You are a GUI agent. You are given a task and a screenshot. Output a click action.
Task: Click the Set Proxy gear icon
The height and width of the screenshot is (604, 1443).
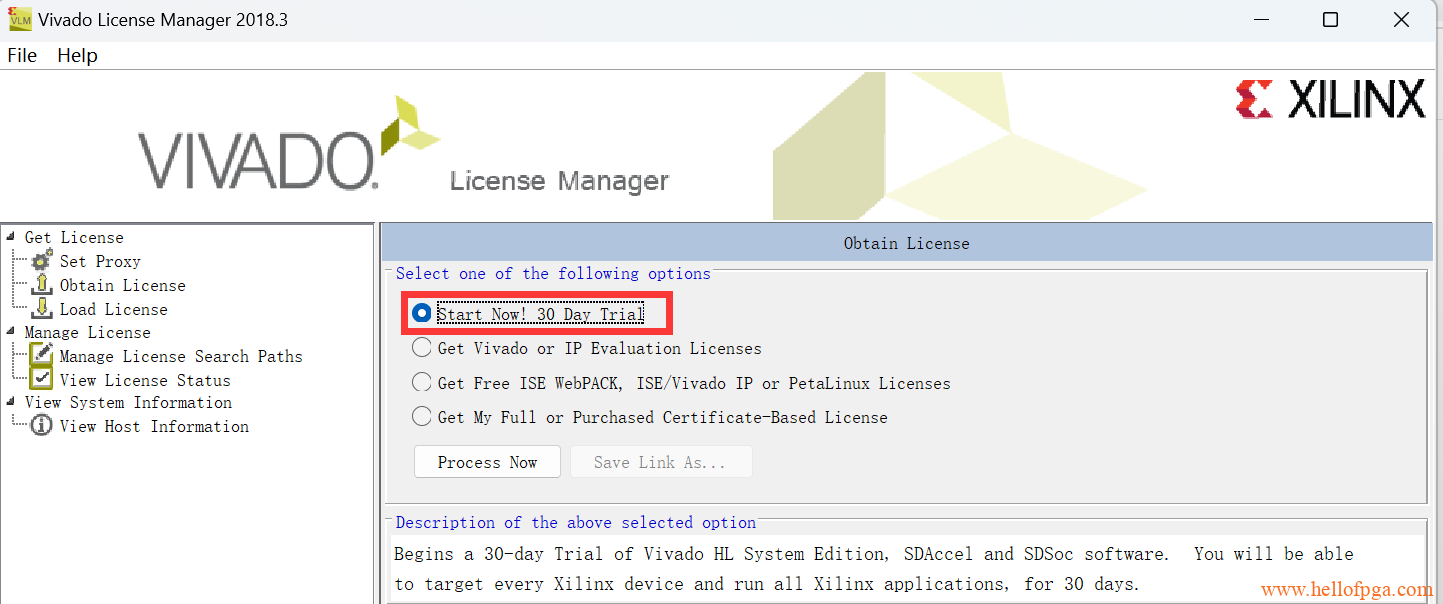tap(42, 261)
